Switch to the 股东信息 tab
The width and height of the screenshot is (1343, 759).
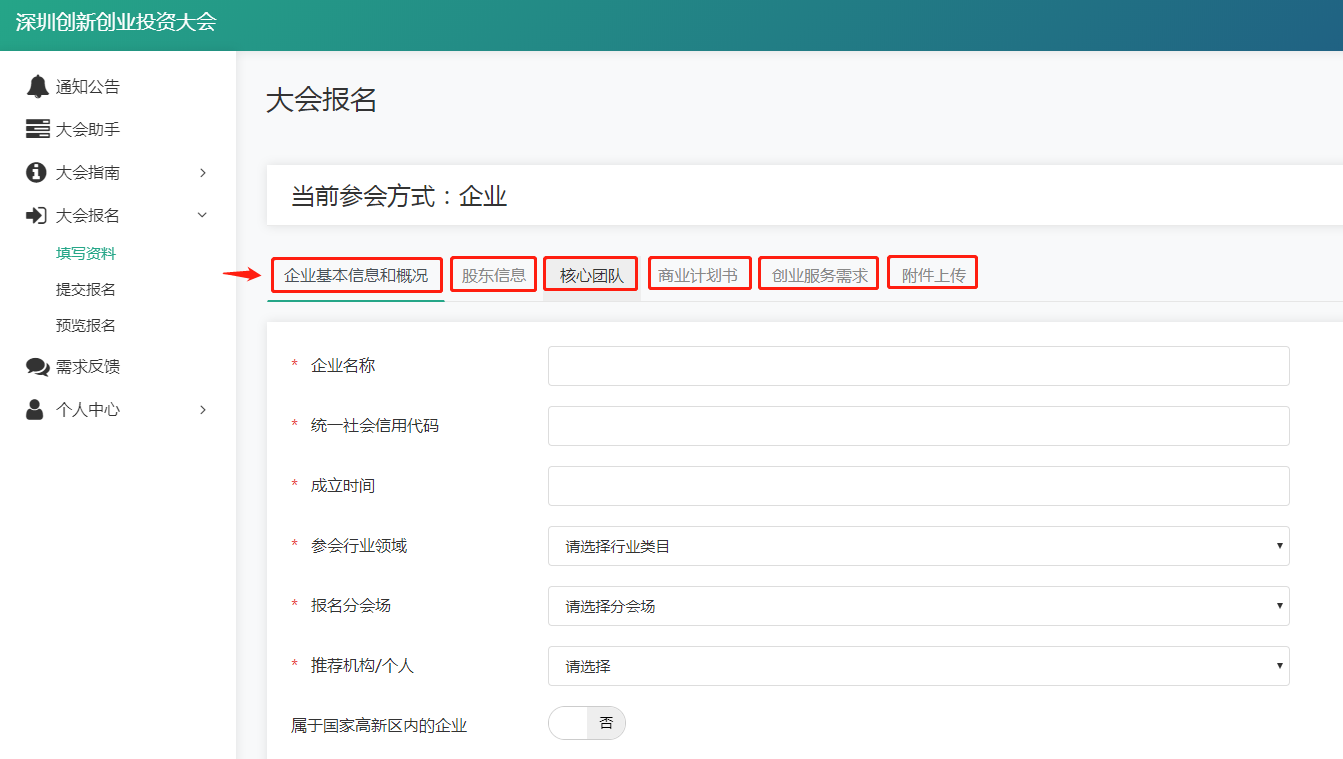[x=494, y=275]
